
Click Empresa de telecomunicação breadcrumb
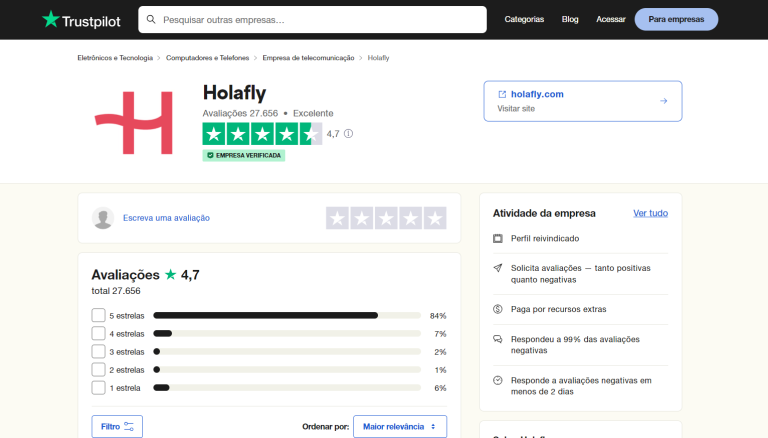pyautogui.click(x=308, y=58)
